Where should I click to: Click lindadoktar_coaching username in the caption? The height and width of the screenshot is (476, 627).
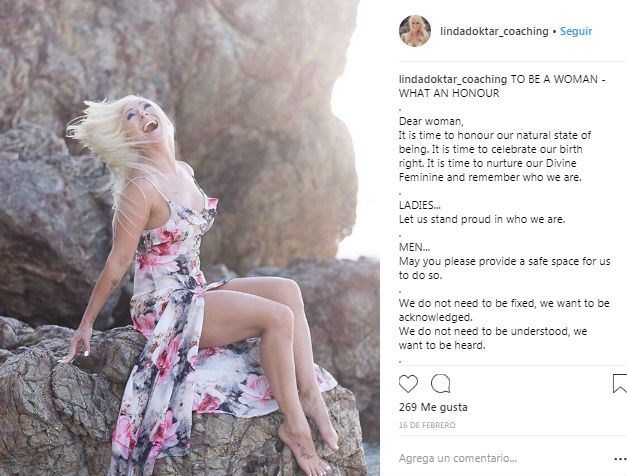point(452,79)
